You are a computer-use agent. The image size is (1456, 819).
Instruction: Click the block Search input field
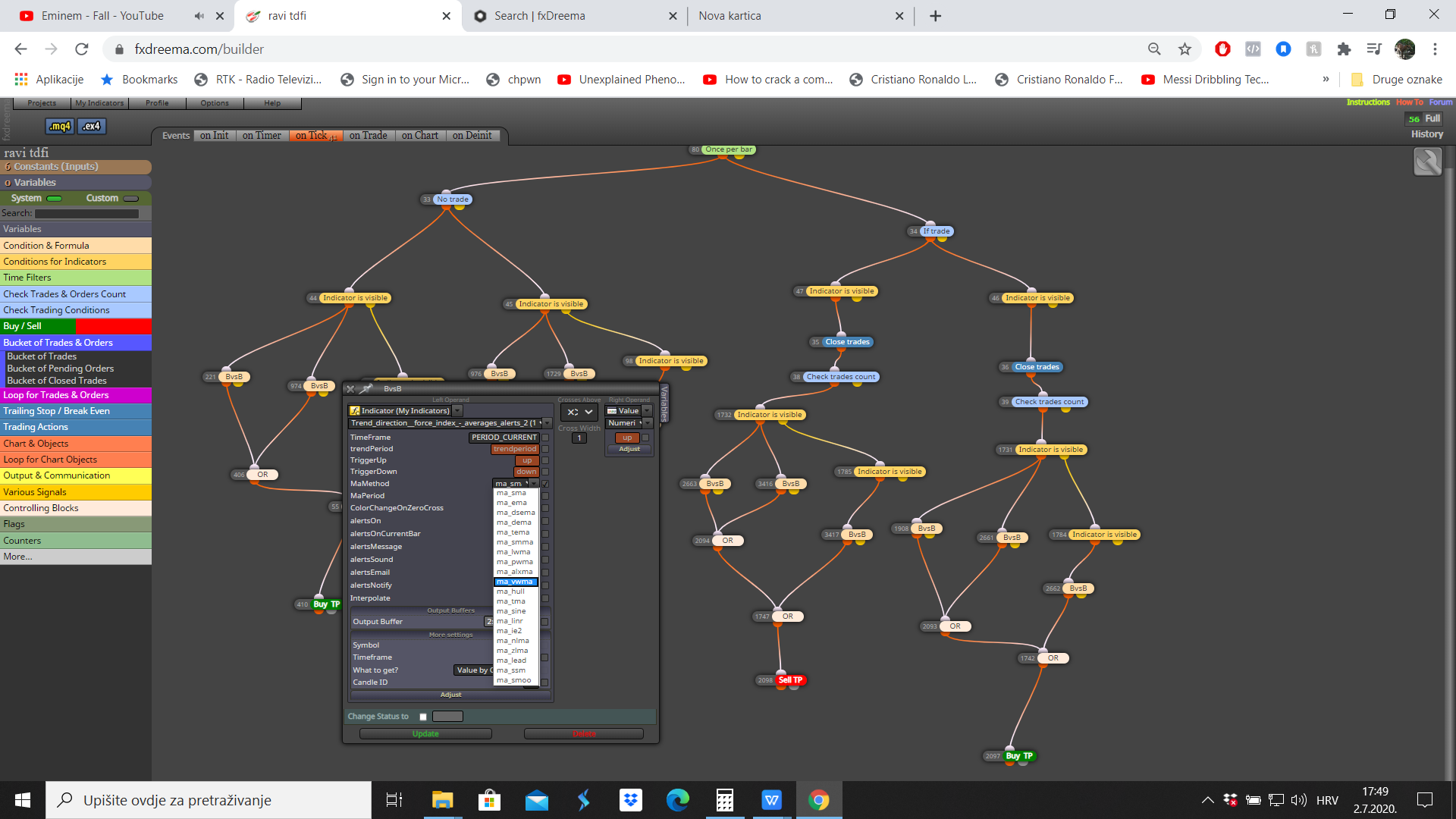pyautogui.click(x=87, y=214)
